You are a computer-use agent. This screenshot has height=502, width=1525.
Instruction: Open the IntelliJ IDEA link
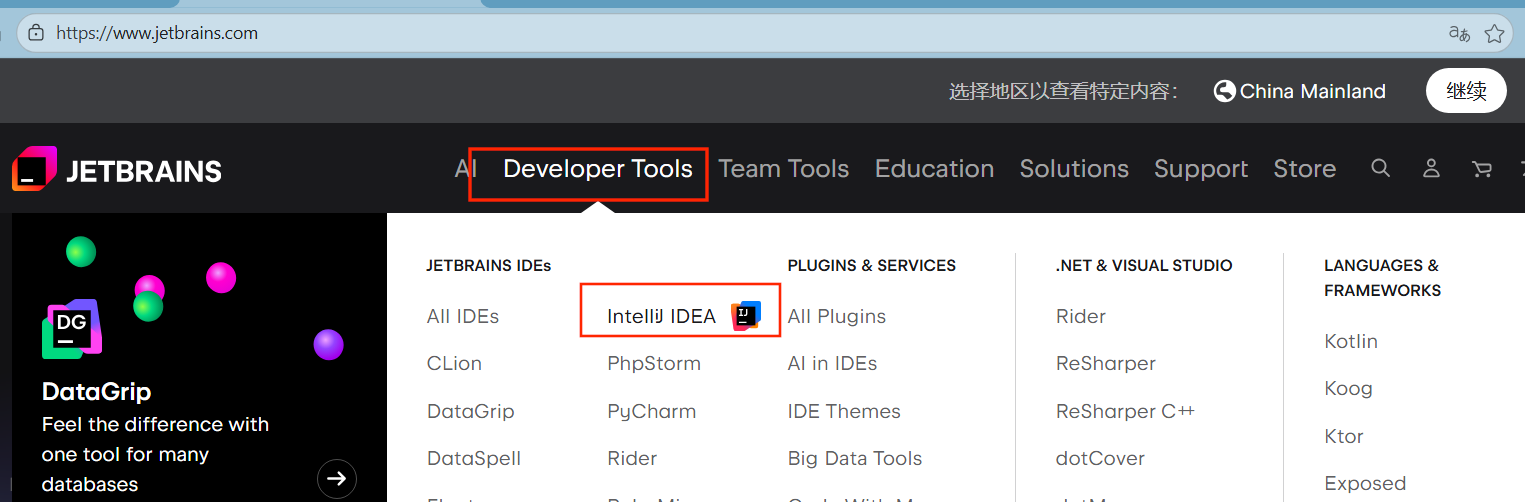(661, 316)
